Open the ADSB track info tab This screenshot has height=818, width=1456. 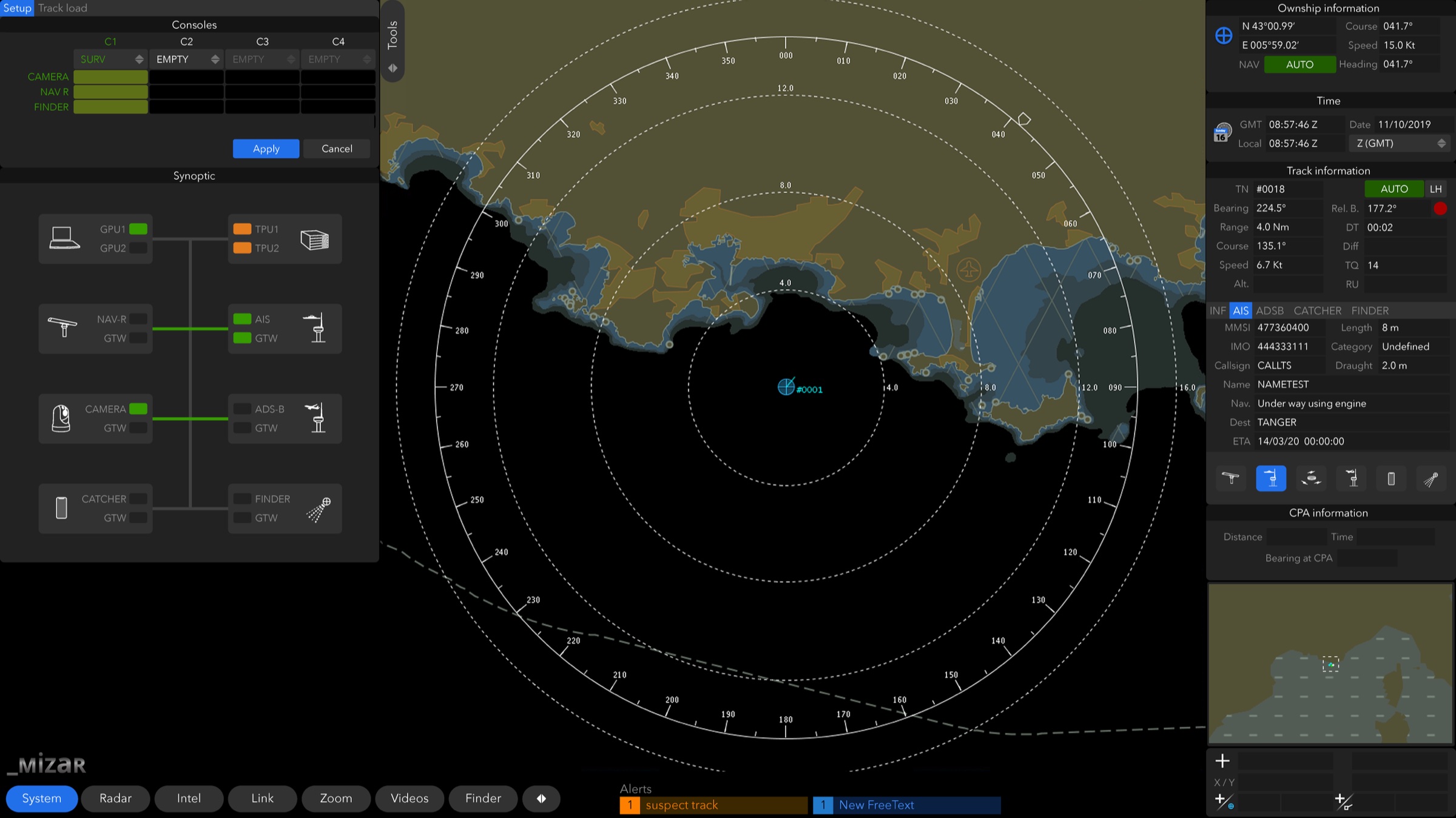click(x=1270, y=310)
